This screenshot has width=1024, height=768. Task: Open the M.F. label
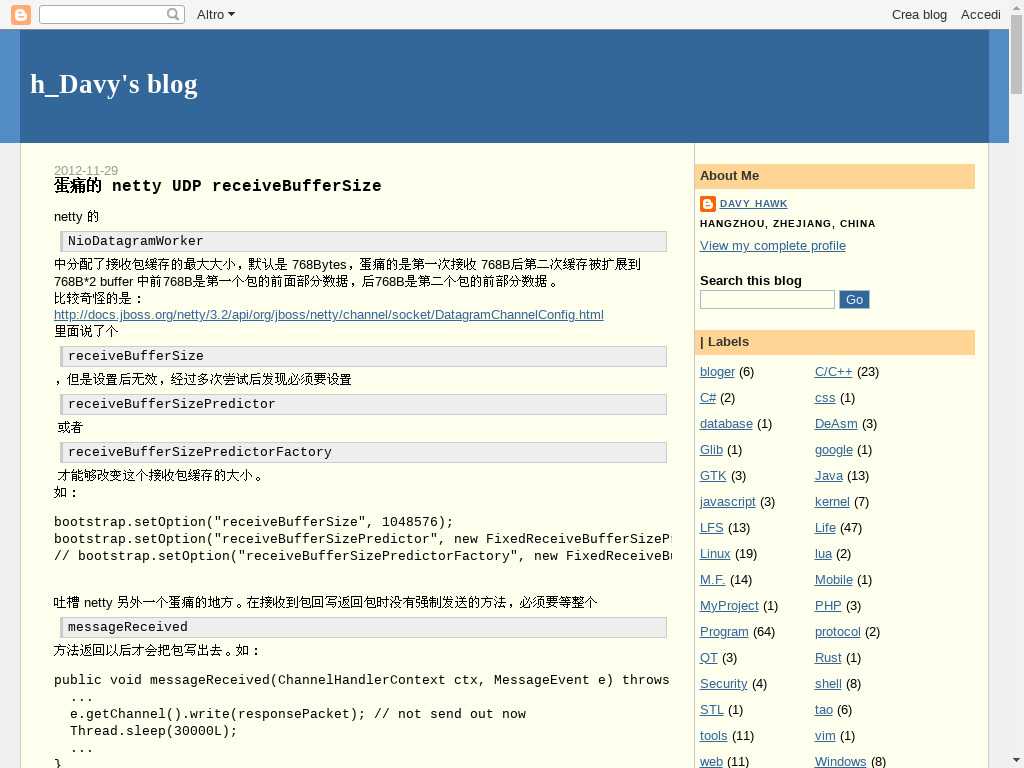pyautogui.click(x=712, y=580)
